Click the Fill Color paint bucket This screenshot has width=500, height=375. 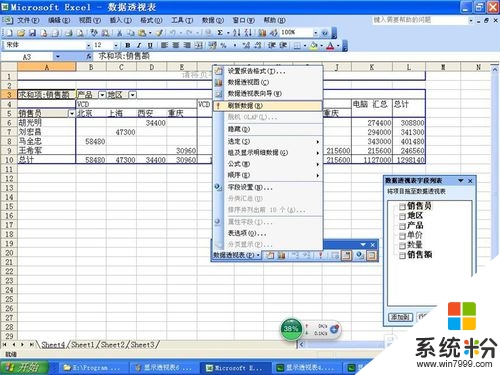pos(313,45)
